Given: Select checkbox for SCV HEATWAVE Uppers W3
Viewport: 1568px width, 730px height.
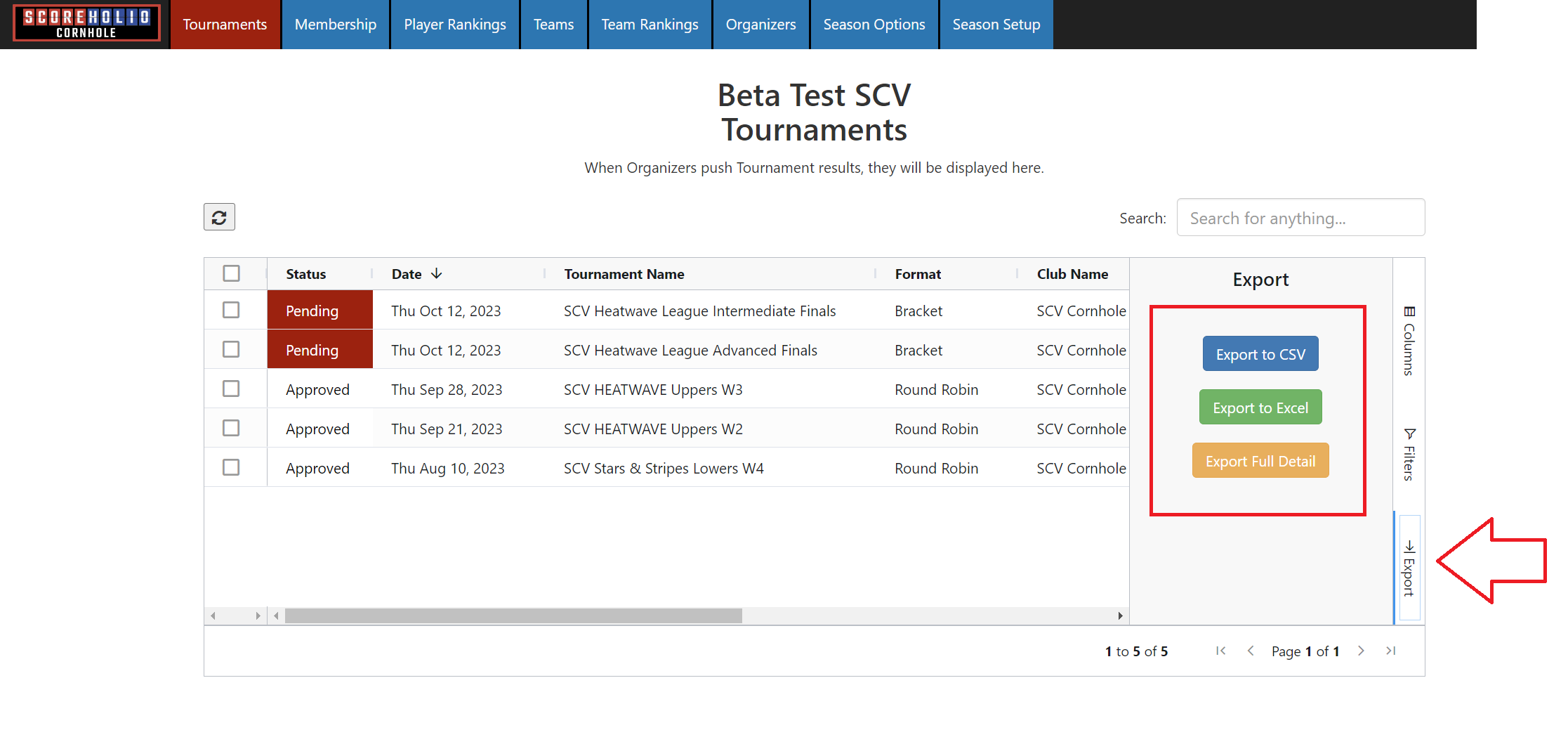Looking at the screenshot, I should pyautogui.click(x=231, y=389).
